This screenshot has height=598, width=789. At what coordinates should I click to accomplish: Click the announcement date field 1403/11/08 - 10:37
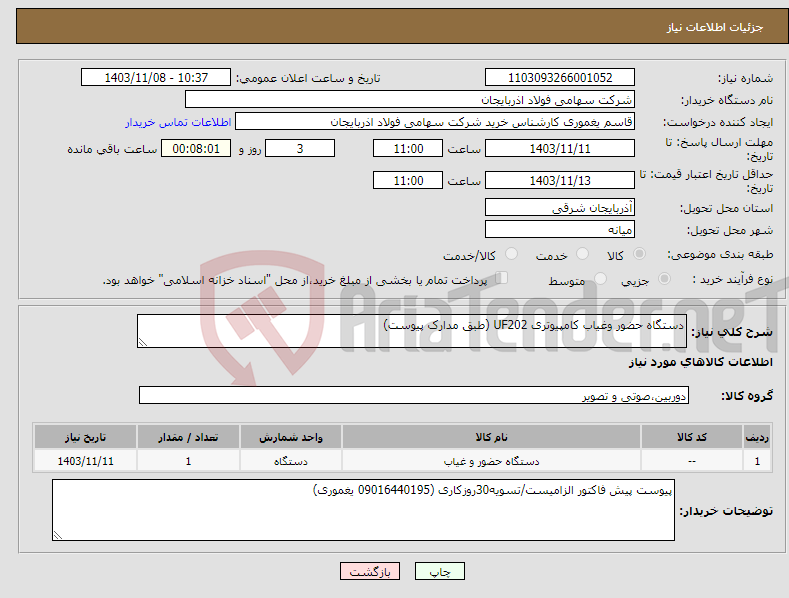click(156, 78)
